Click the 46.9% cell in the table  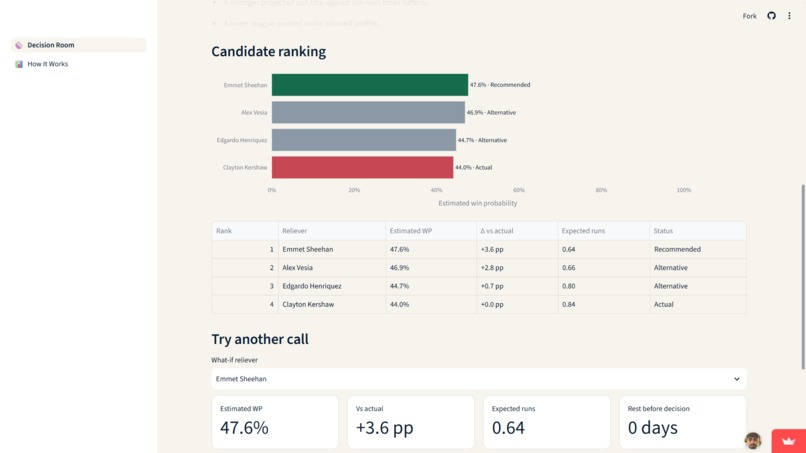(x=431, y=268)
